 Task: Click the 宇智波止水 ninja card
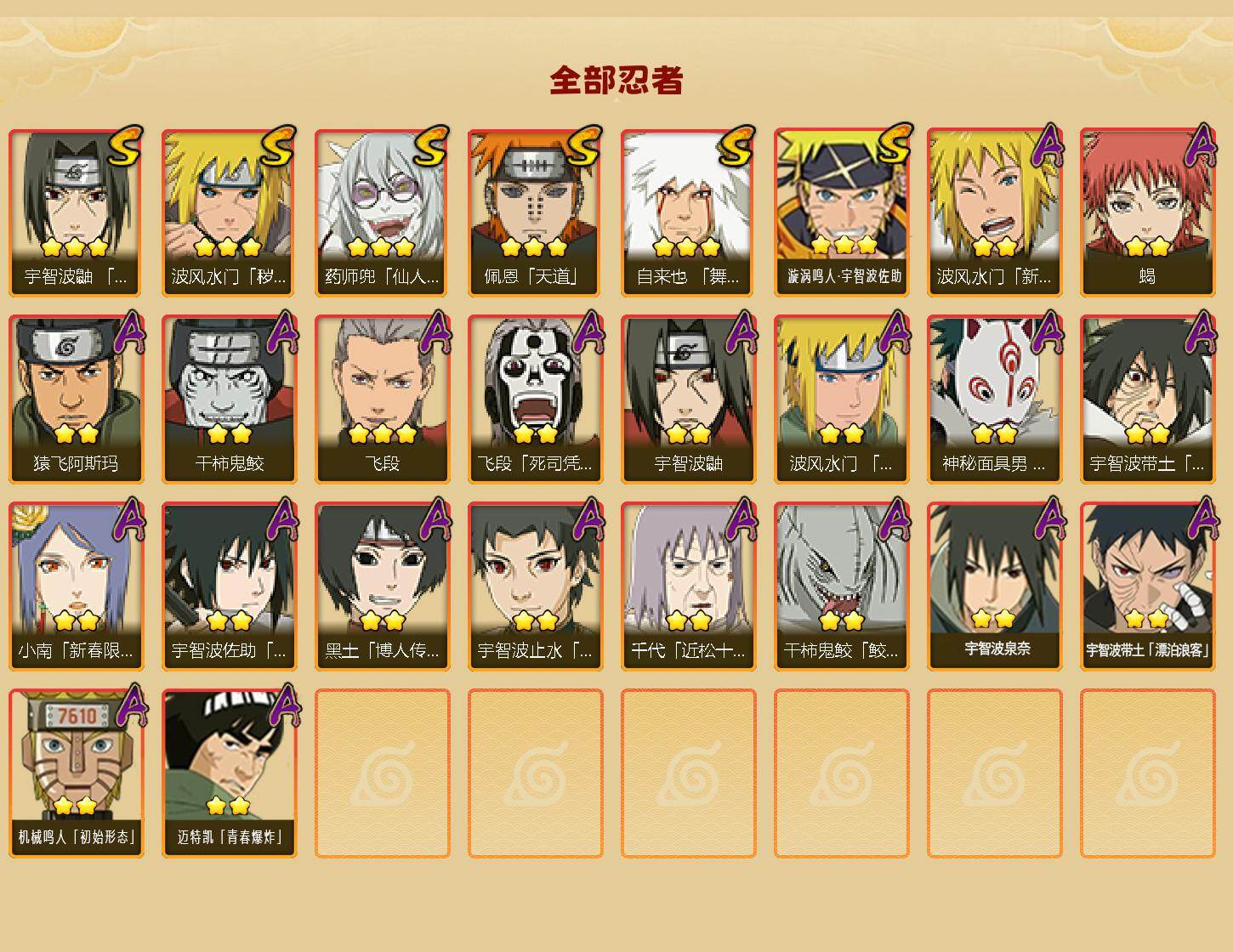coord(535,586)
